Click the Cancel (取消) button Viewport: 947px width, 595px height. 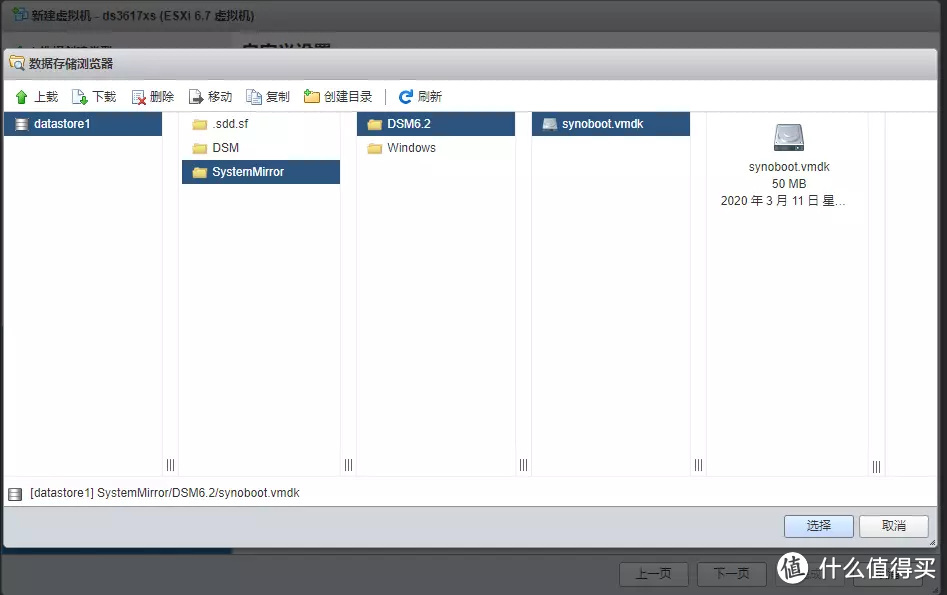(x=894, y=526)
